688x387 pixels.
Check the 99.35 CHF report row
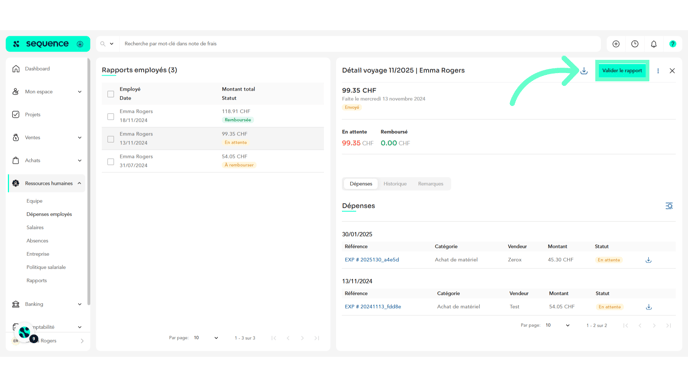coord(111,139)
